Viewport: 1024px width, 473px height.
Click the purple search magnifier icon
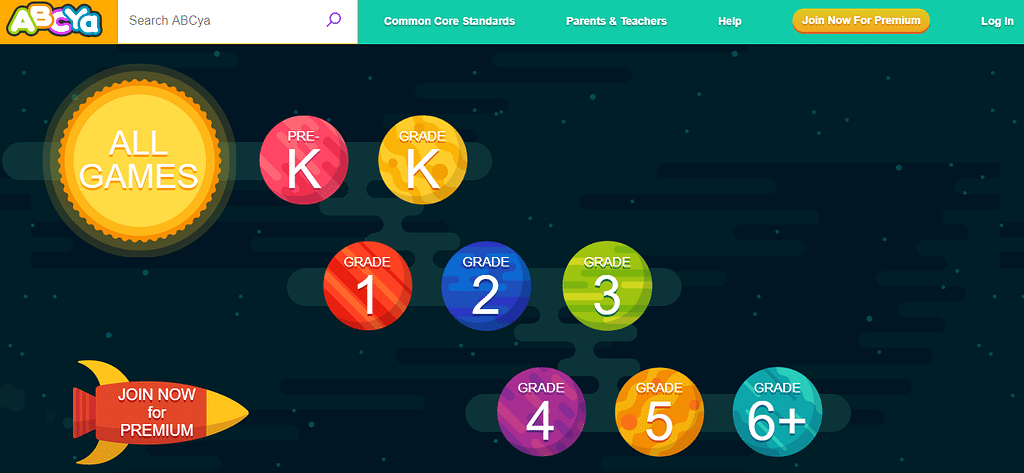[334, 20]
